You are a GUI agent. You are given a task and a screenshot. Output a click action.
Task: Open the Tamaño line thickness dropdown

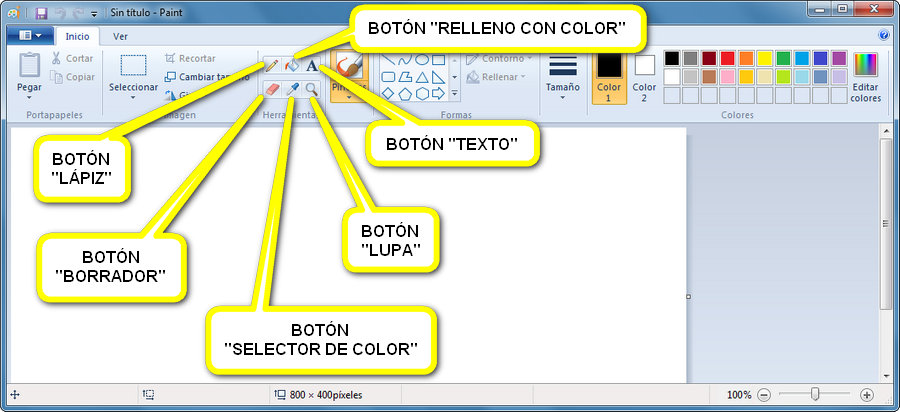563,76
